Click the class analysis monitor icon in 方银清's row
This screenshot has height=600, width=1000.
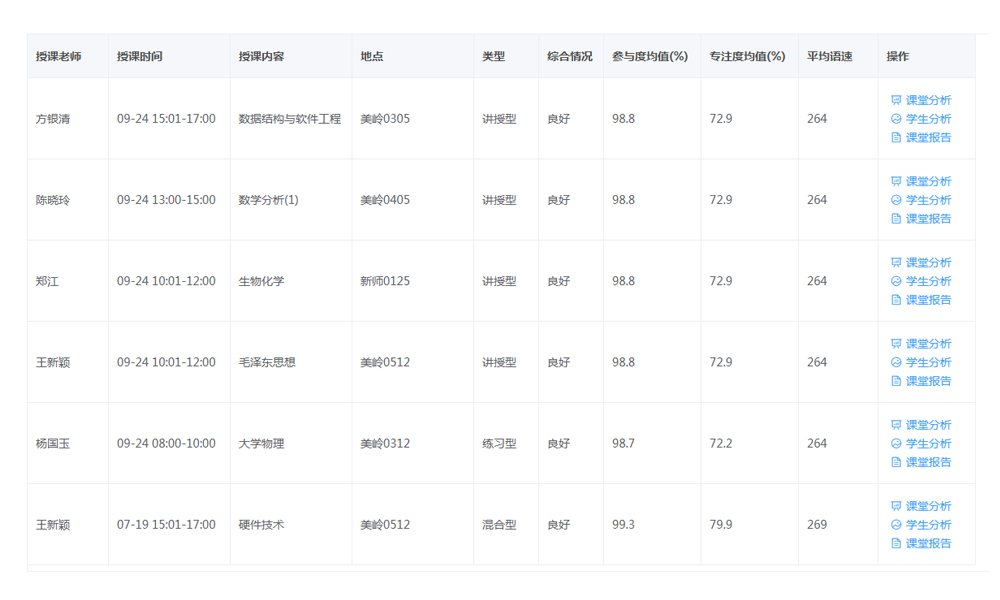coord(895,100)
